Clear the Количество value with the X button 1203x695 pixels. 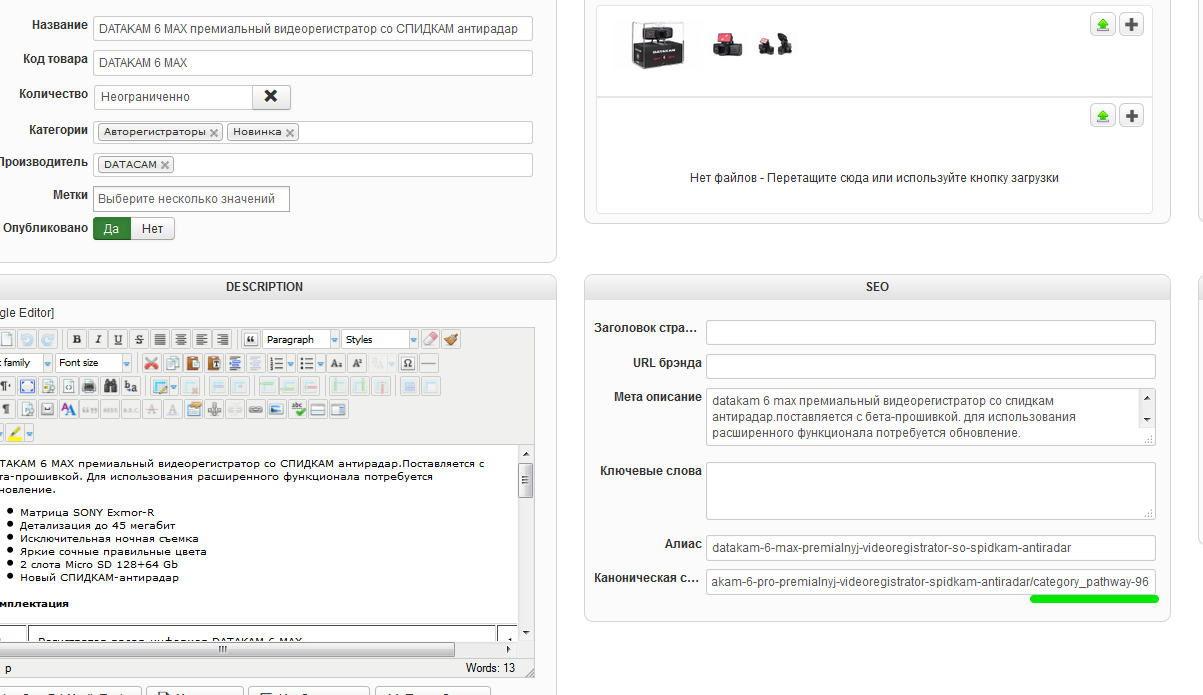coord(270,97)
